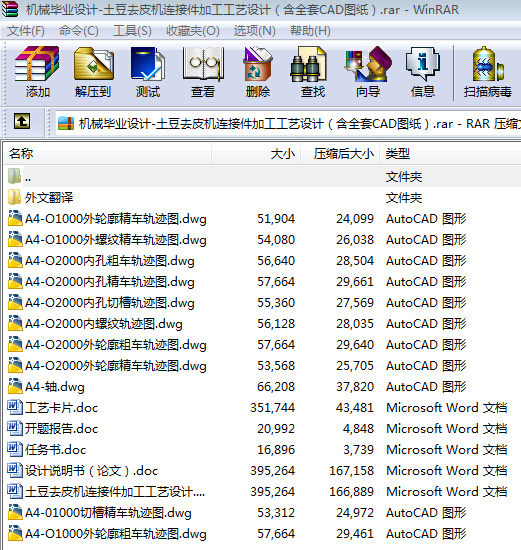Click packed size value 26,038
Viewport: 521px width, 550px height.
point(355,240)
